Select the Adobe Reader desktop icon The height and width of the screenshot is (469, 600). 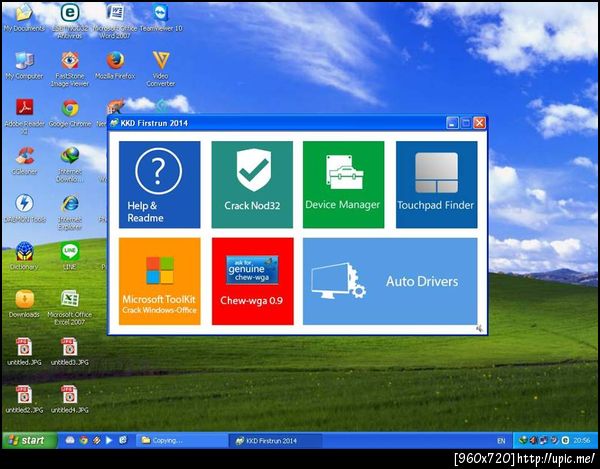pyautogui.click(x=24, y=117)
